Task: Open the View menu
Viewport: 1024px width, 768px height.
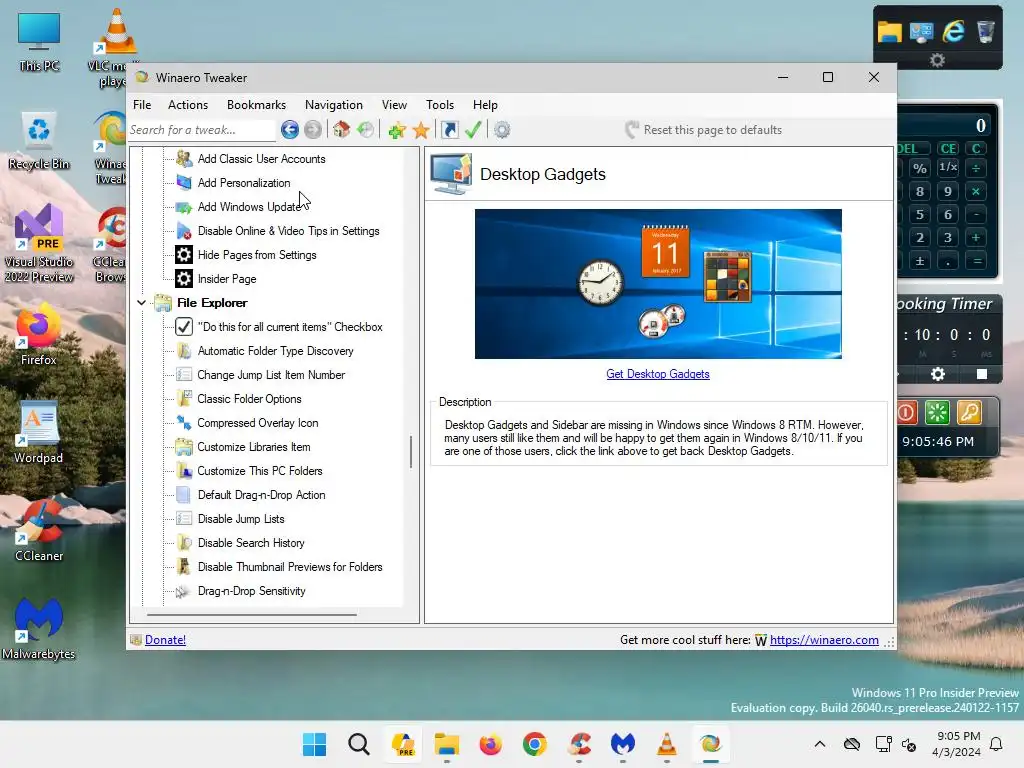Action: (394, 104)
